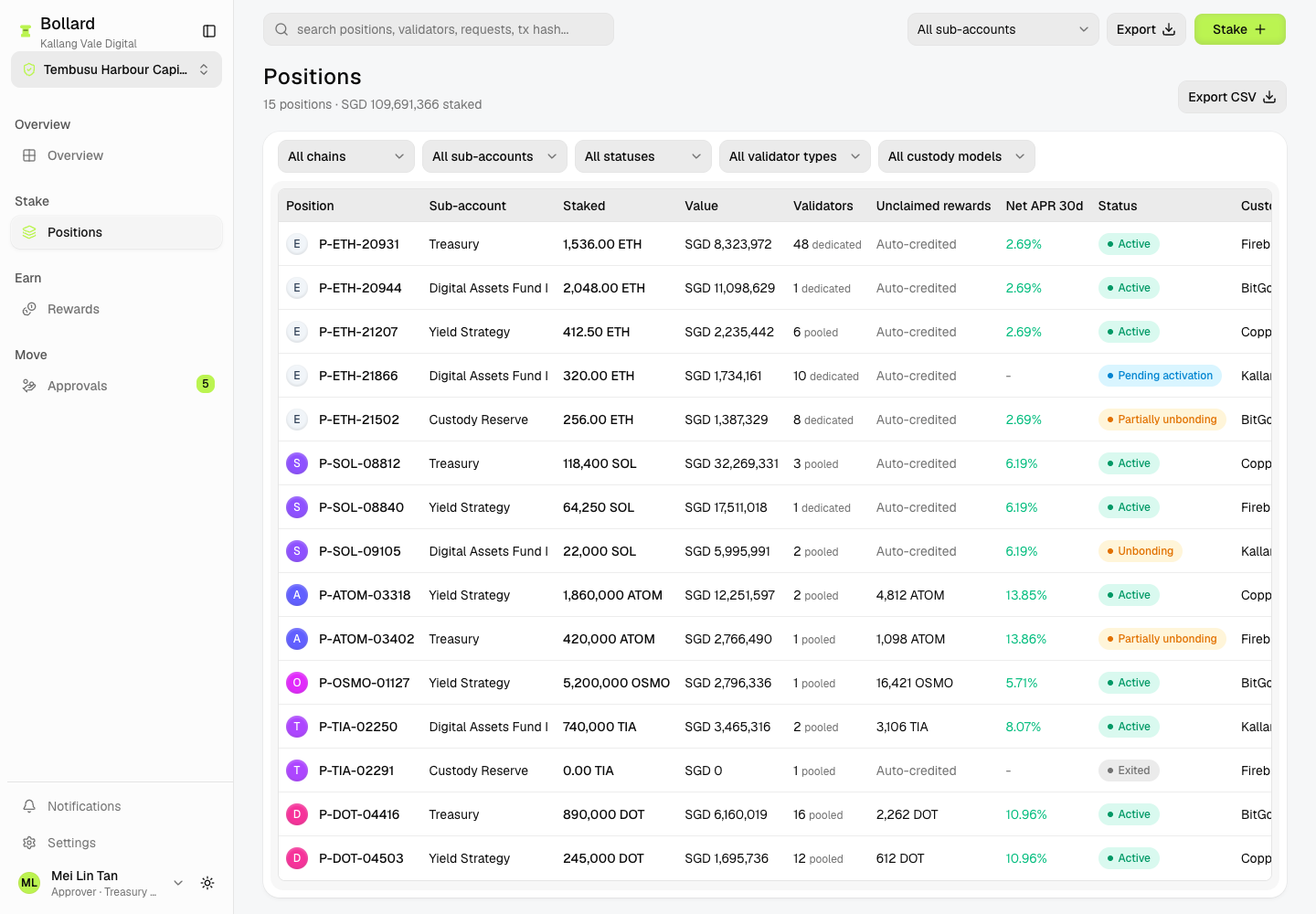Click the DOT chain badge for P-DOT-04416
This screenshot has width=1316, height=914.
(x=297, y=814)
